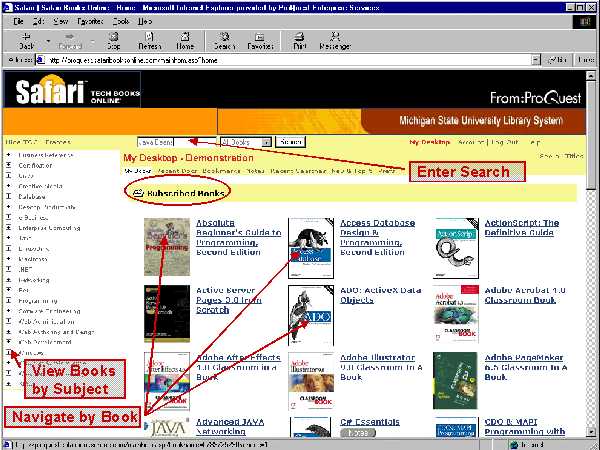Click the Database subject label in sidebar
This screenshot has height=450, width=600.
pyautogui.click(x=32, y=196)
